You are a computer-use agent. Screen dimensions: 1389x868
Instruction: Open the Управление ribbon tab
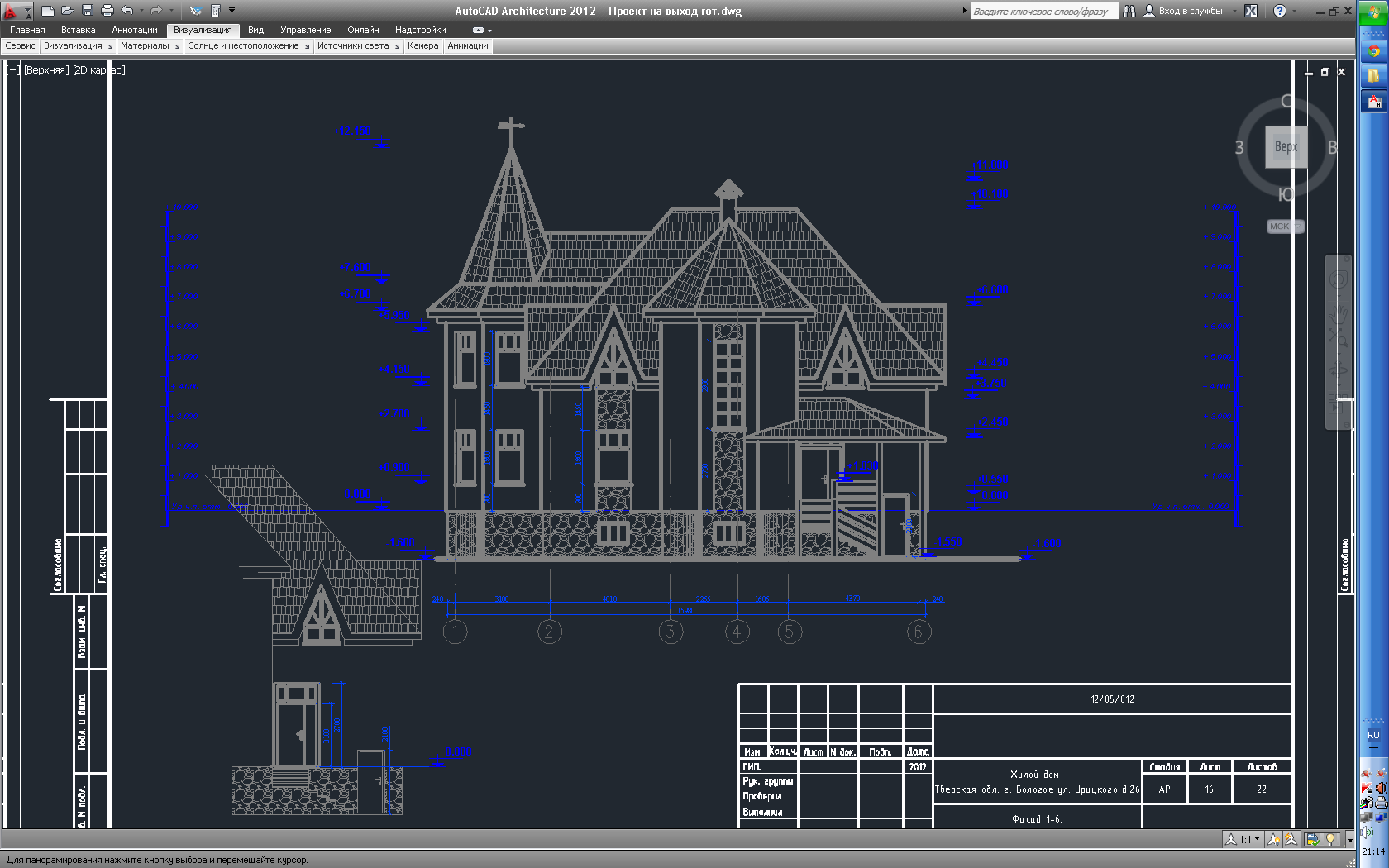coord(305,30)
